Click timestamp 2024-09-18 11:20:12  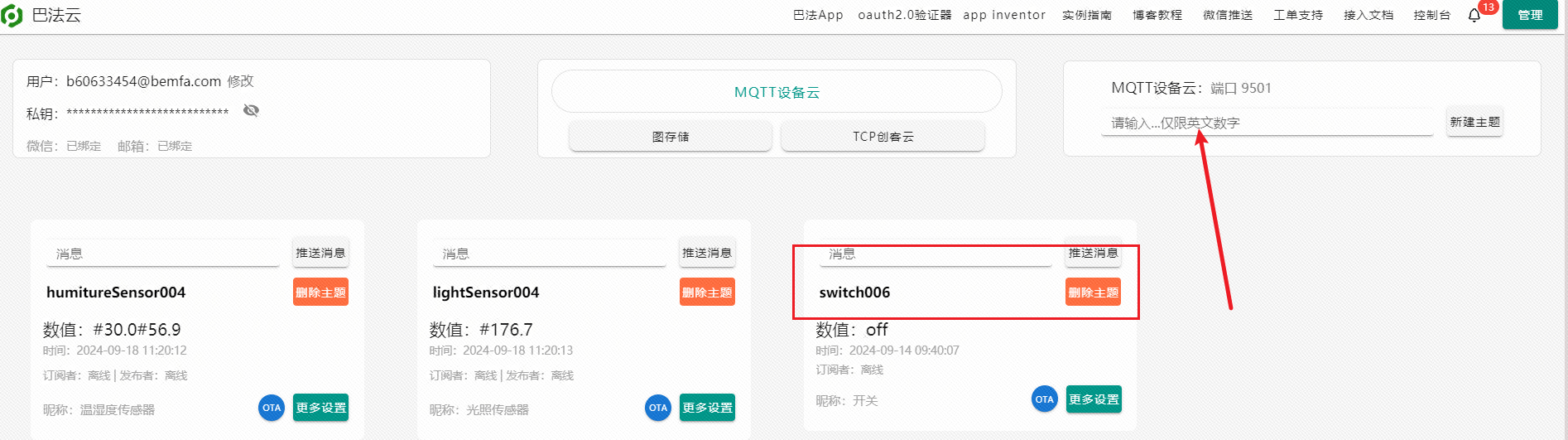click(x=132, y=351)
